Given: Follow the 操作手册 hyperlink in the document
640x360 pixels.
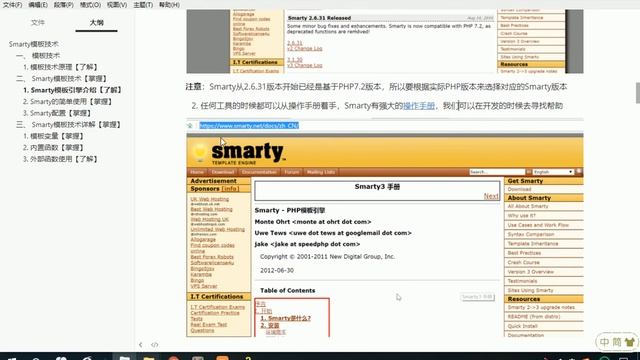Looking at the screenshot, I should [x=419, y=106].
